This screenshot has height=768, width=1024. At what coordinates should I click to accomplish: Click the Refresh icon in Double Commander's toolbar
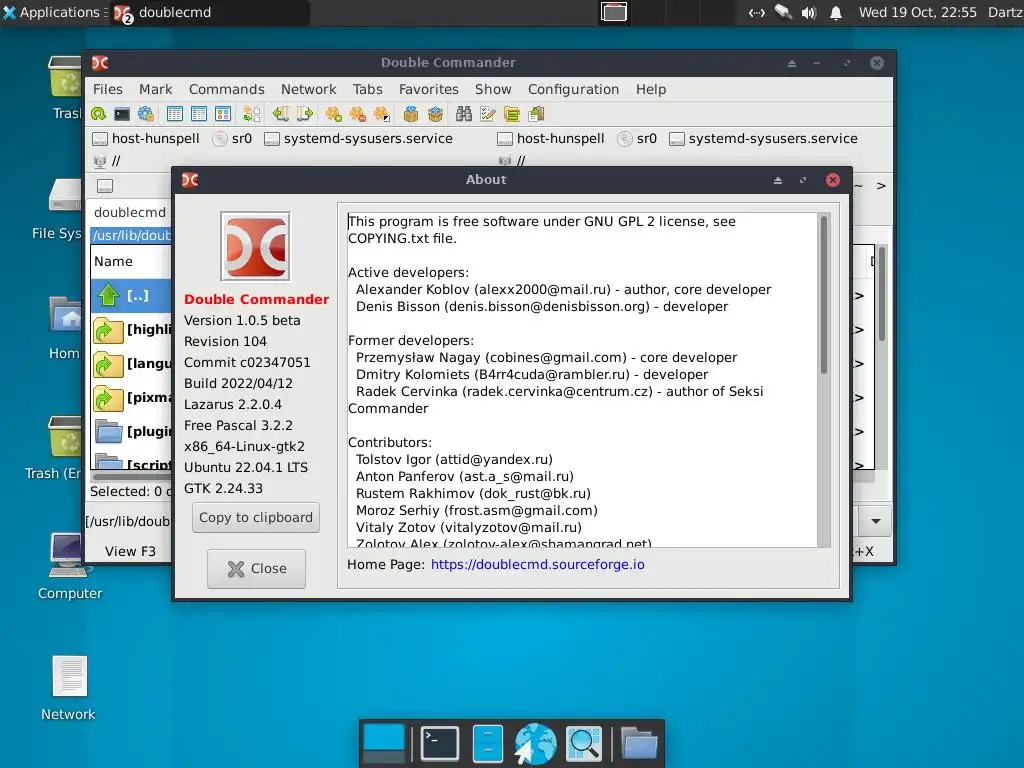(x=99, y=114)
